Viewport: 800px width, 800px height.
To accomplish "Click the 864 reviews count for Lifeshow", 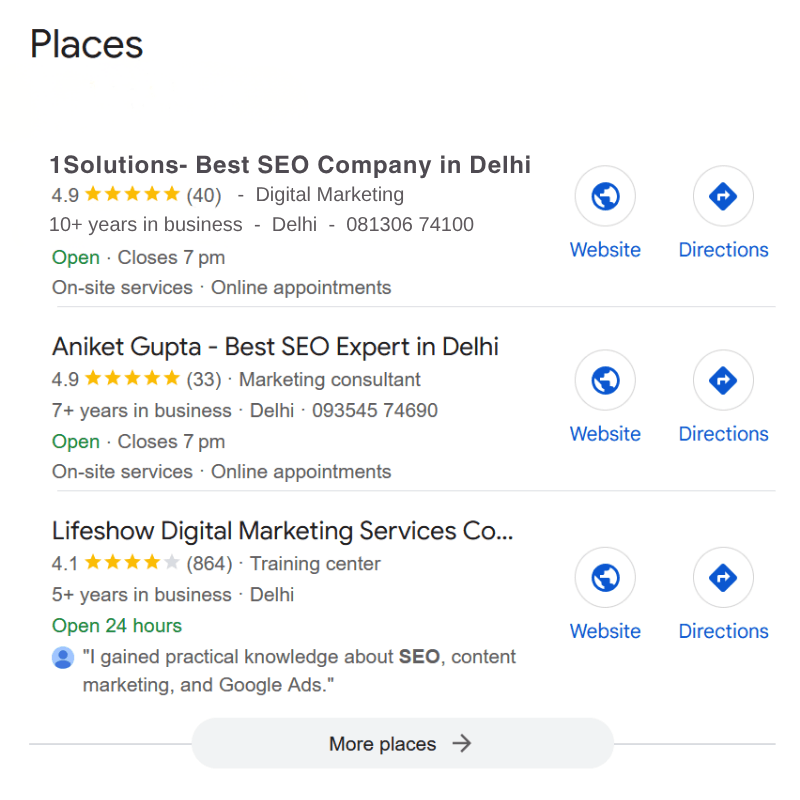I will pos(209,564).
